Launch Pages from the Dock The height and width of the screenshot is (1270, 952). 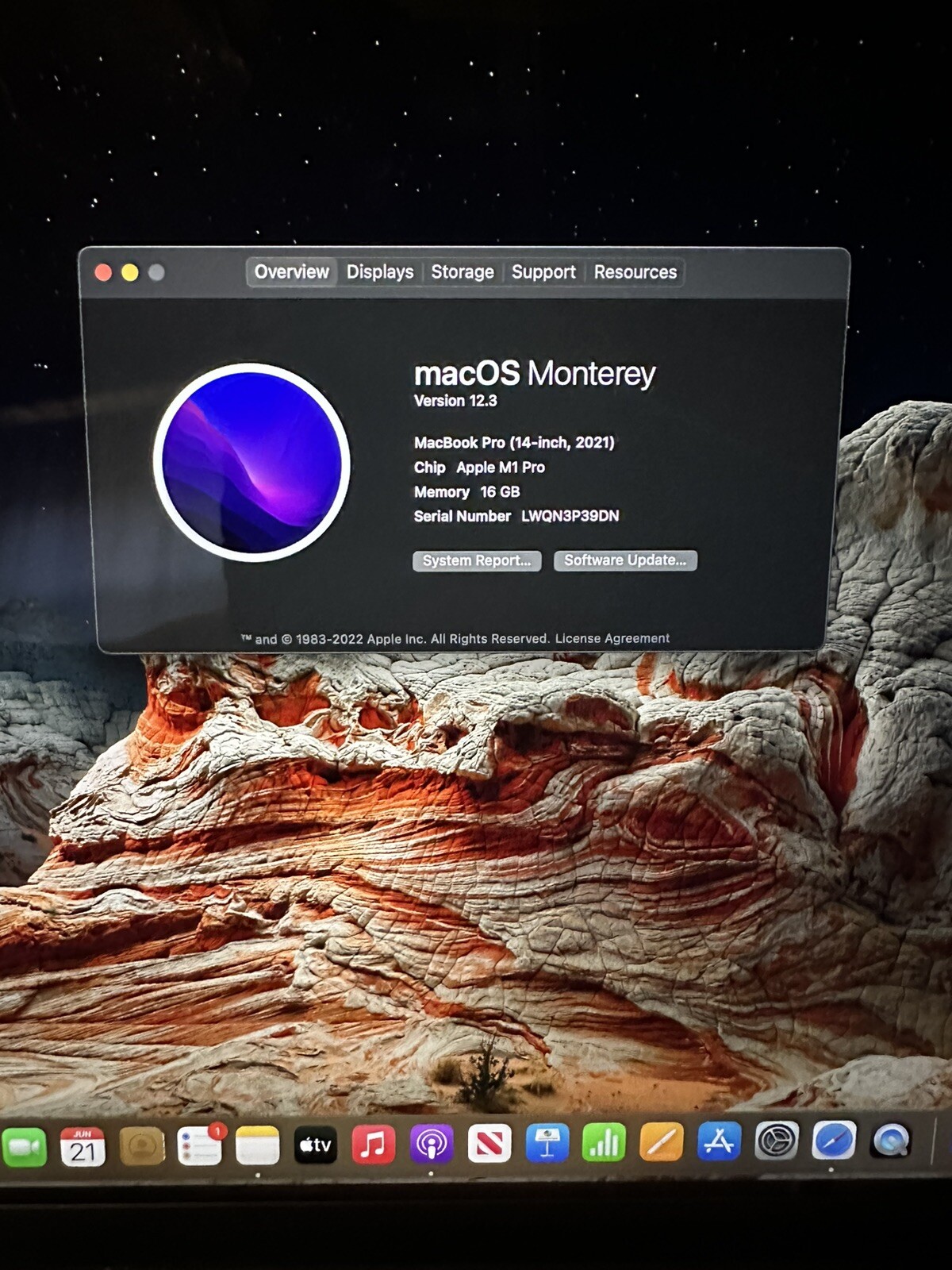tap(662, 1142)
